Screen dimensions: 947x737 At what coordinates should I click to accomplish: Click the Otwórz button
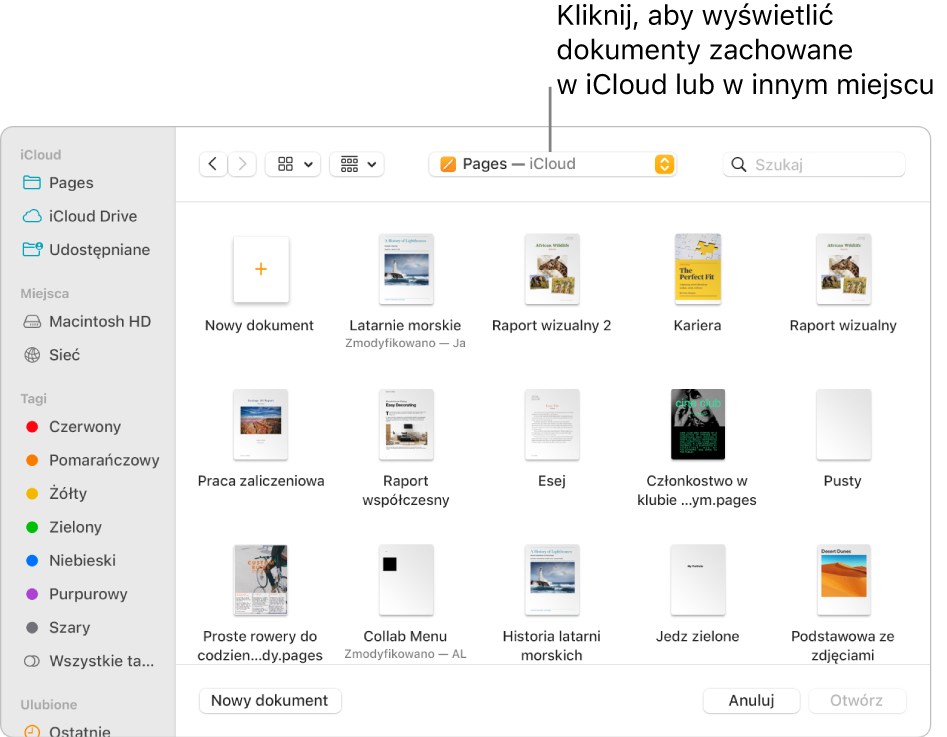[x=856, y=701]
